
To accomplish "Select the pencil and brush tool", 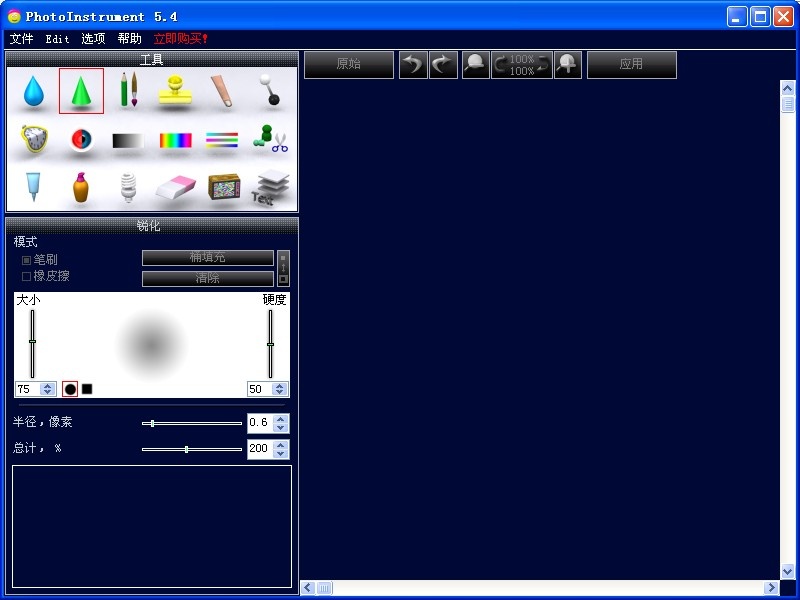I will tap(129, 89).
